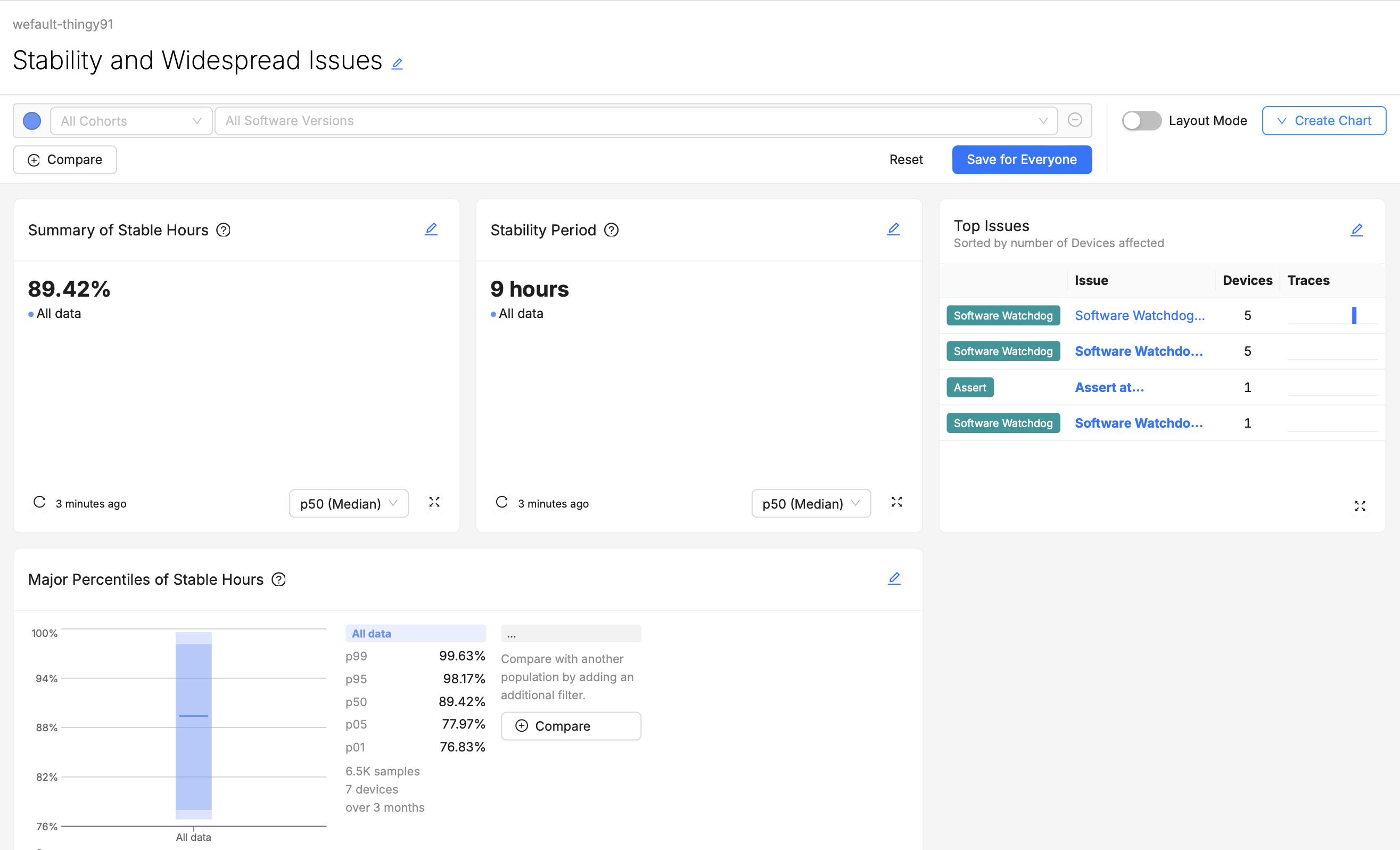Open help for Major Percentiles of Stable Hours

tap(278, 579)
